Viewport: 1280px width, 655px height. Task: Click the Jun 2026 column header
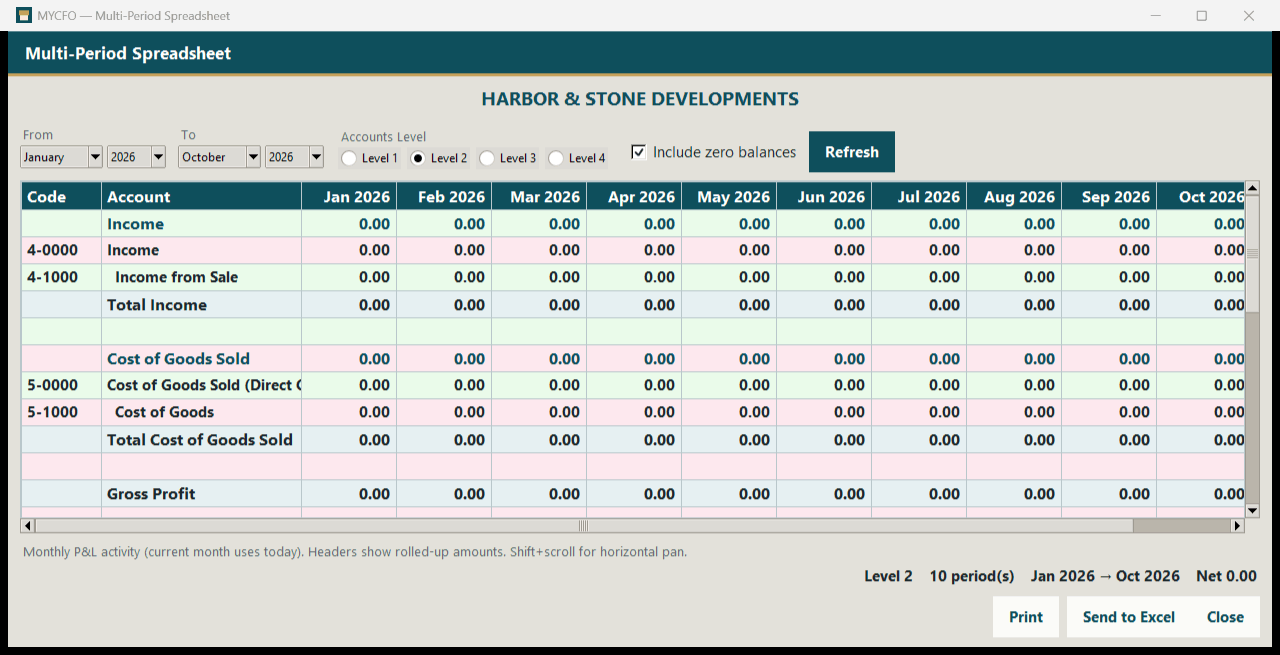point(824,197)
